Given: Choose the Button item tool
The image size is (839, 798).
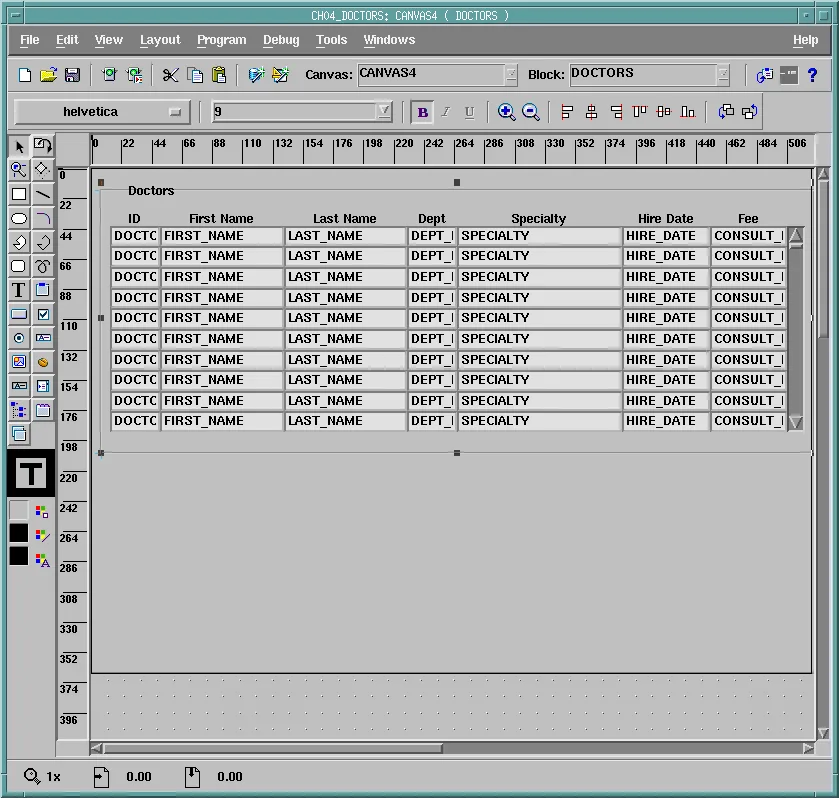Looking at the screenshot, I should point(19,314).
